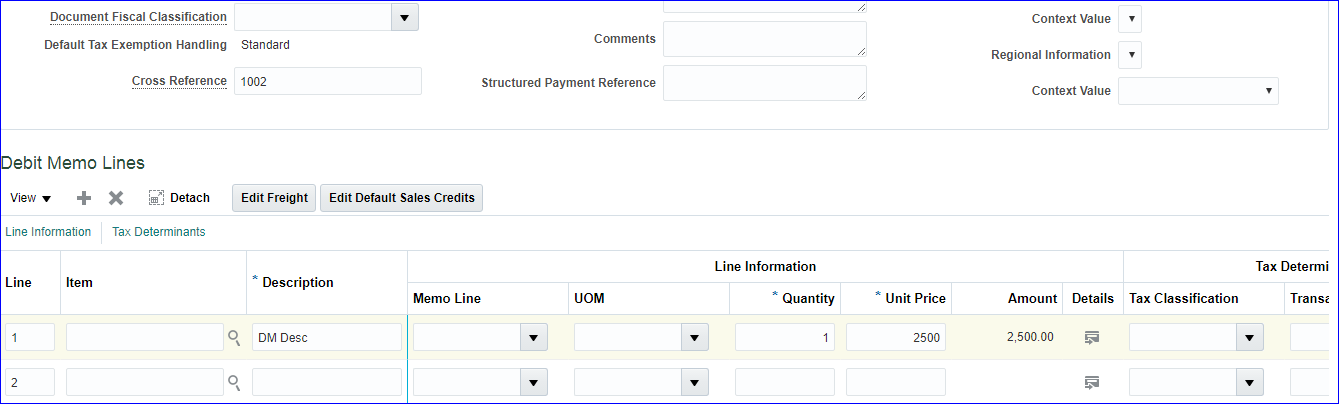This screenshot has height=404, width=1339.
Task: Click the Cross Reference label link
Action: (x=179, y=81)
